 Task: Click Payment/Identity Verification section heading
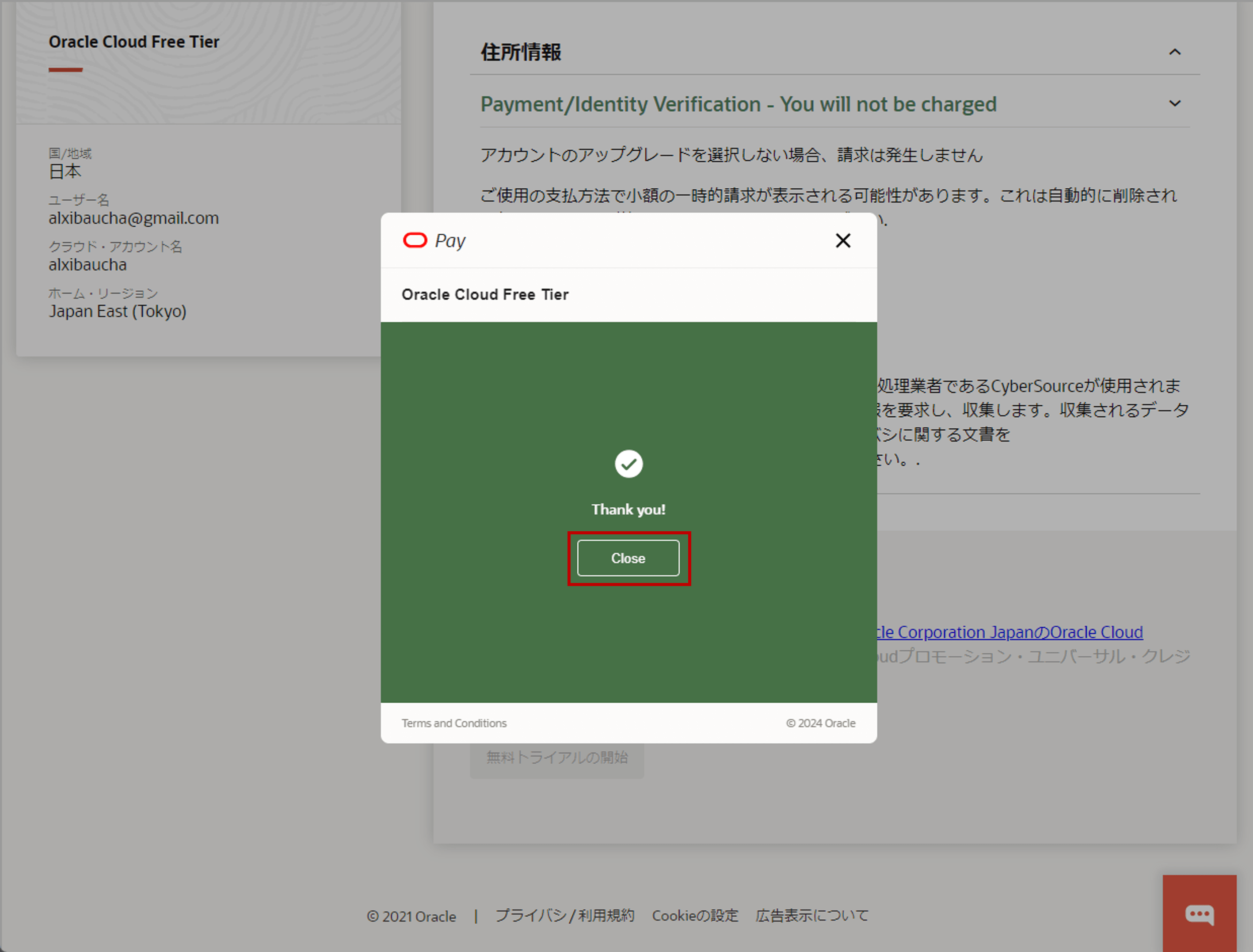(739, 104)
